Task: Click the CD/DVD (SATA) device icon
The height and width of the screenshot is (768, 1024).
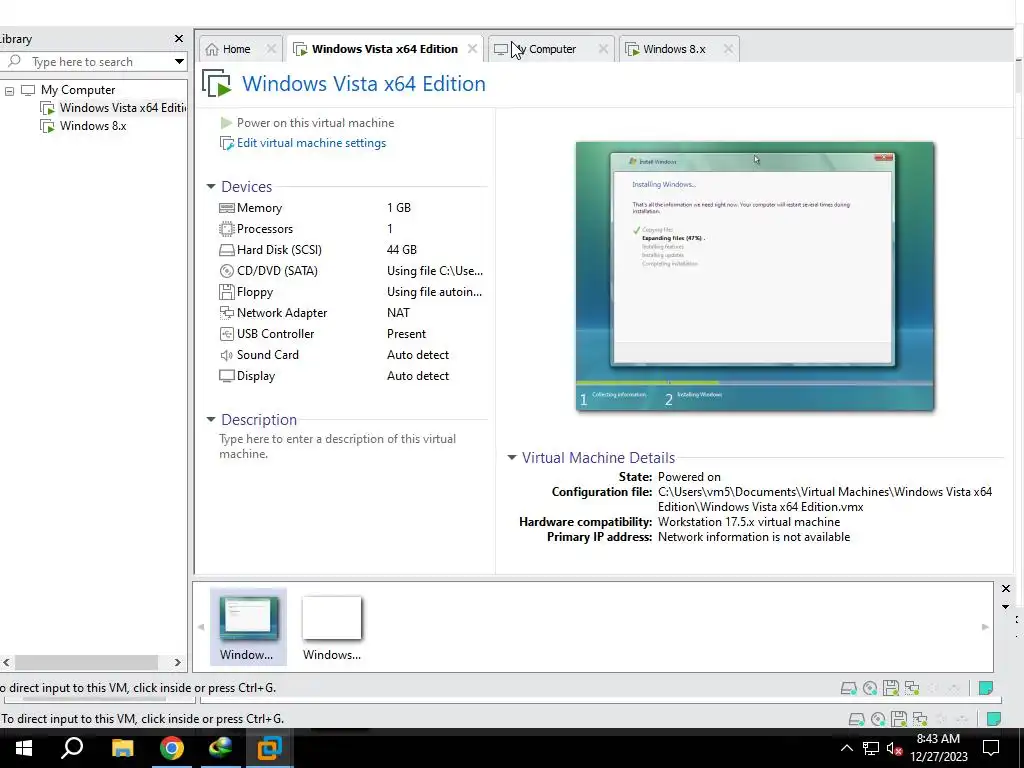Action: (x=227, y=271)
